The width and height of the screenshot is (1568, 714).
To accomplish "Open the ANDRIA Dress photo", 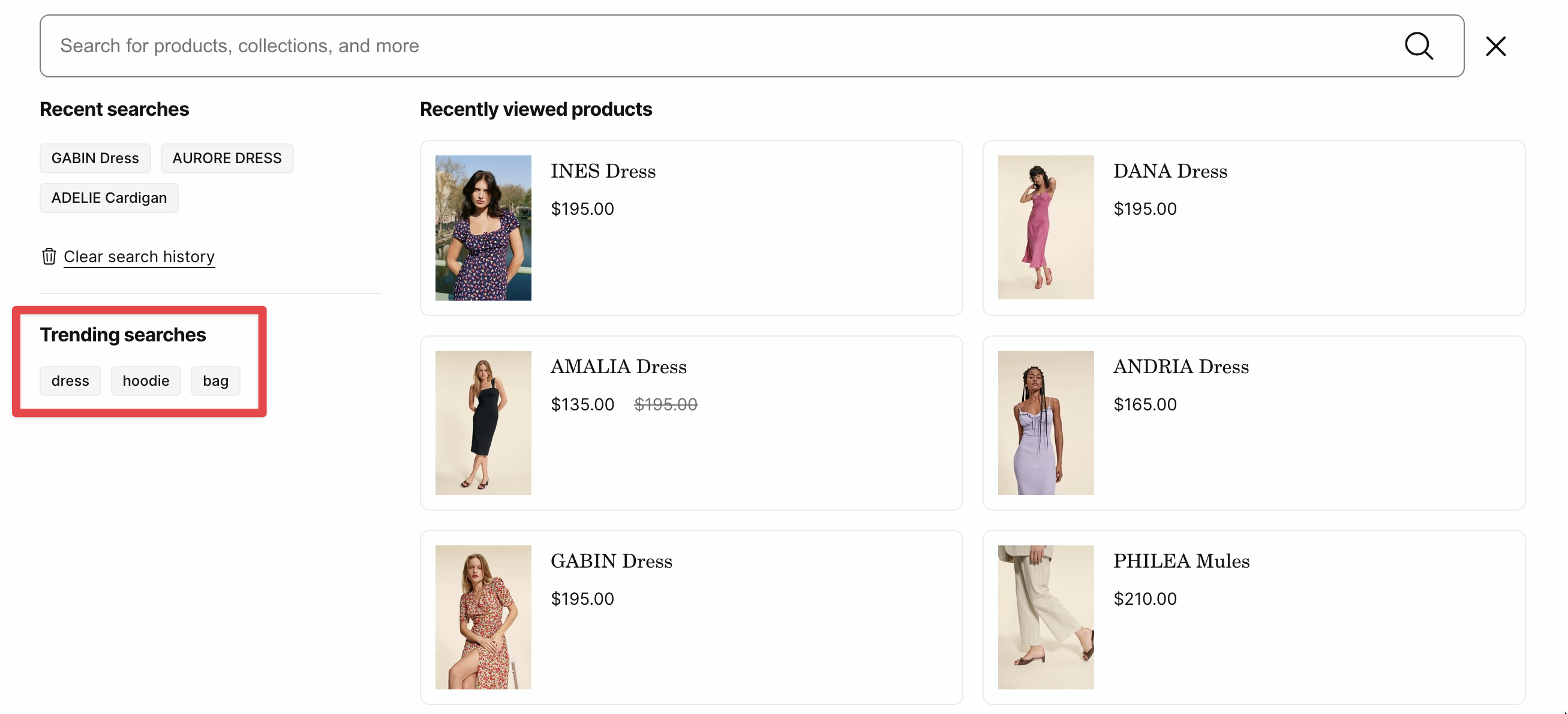I will pyautogui.click(x=1045, y=422).
